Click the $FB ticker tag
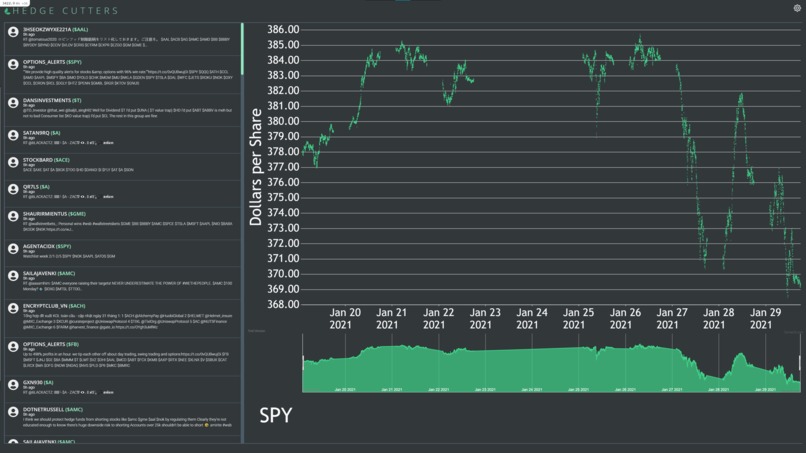 pos(72,345)
